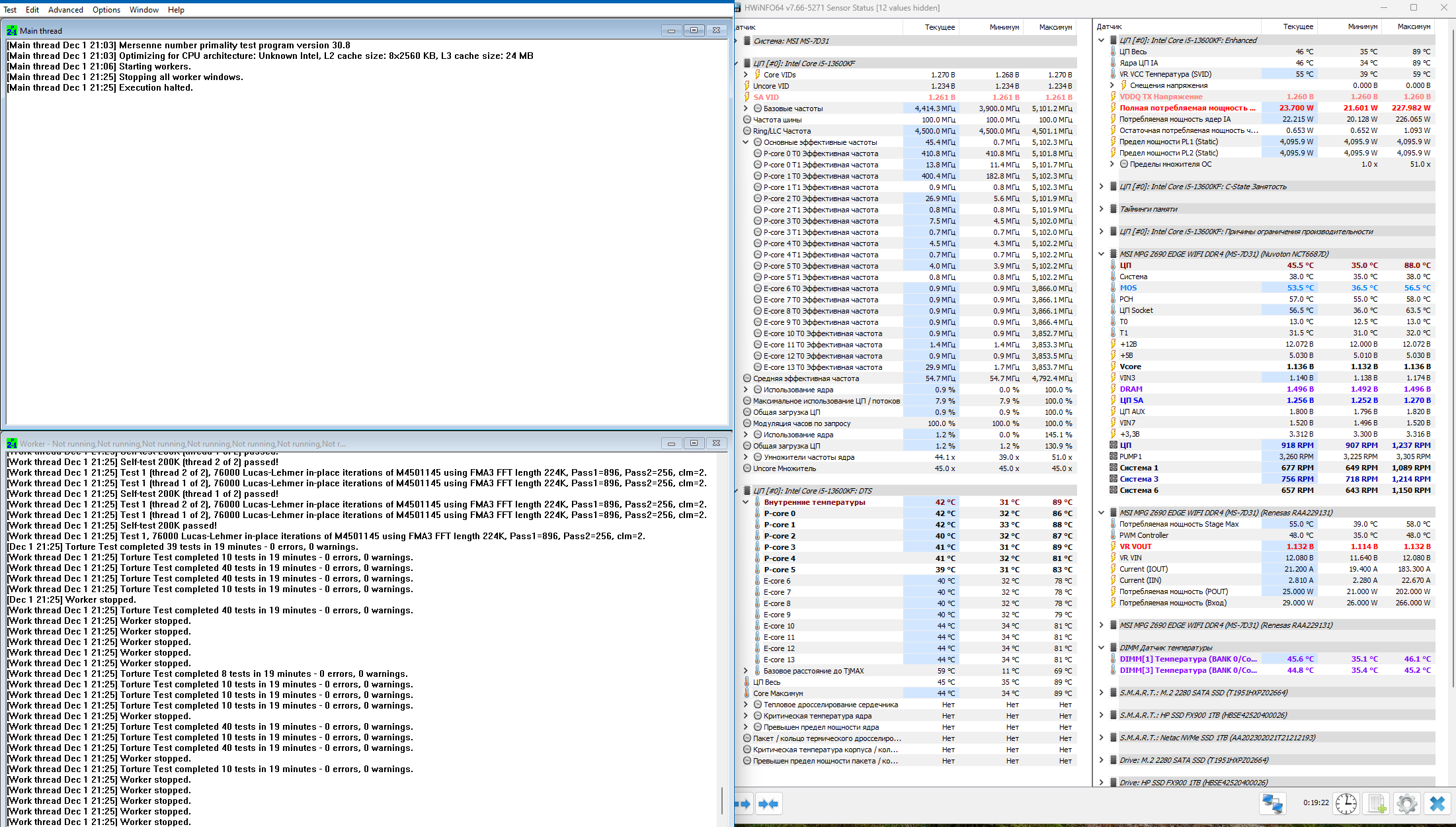
Task: Collapse Основные эффективные частоты group
Action: pos(746,142)
